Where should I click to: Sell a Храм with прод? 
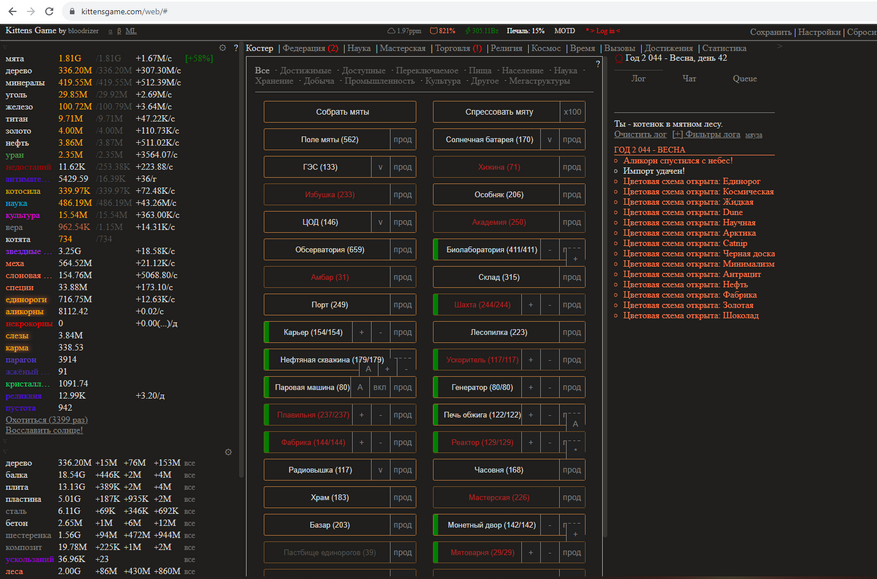(402, 497)
